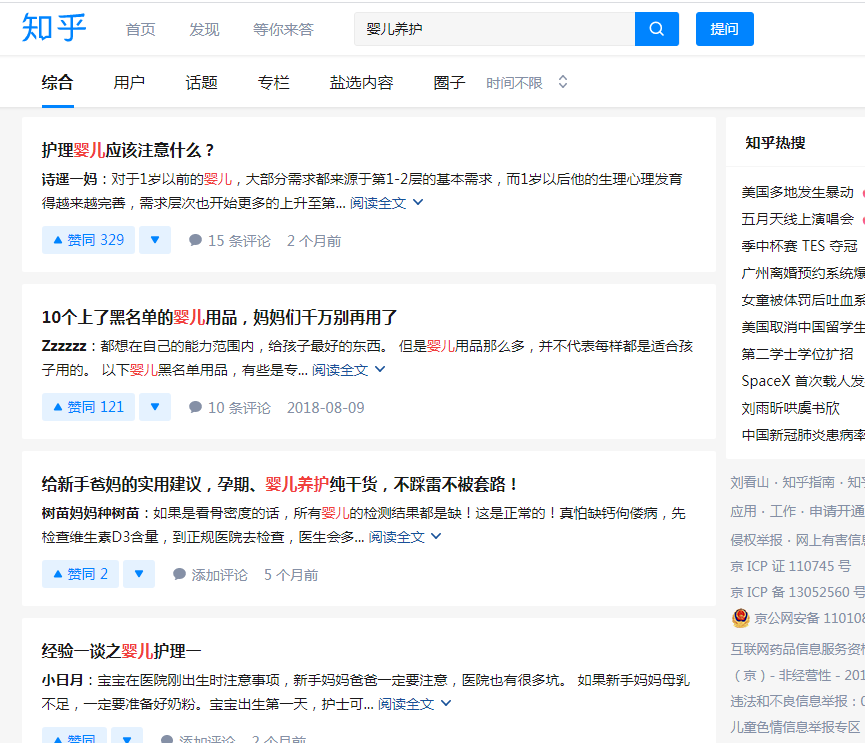This screenshot has width=865, height=743.
Task: Open the 15 条评论 comments
Action: (x=229, y=241)
